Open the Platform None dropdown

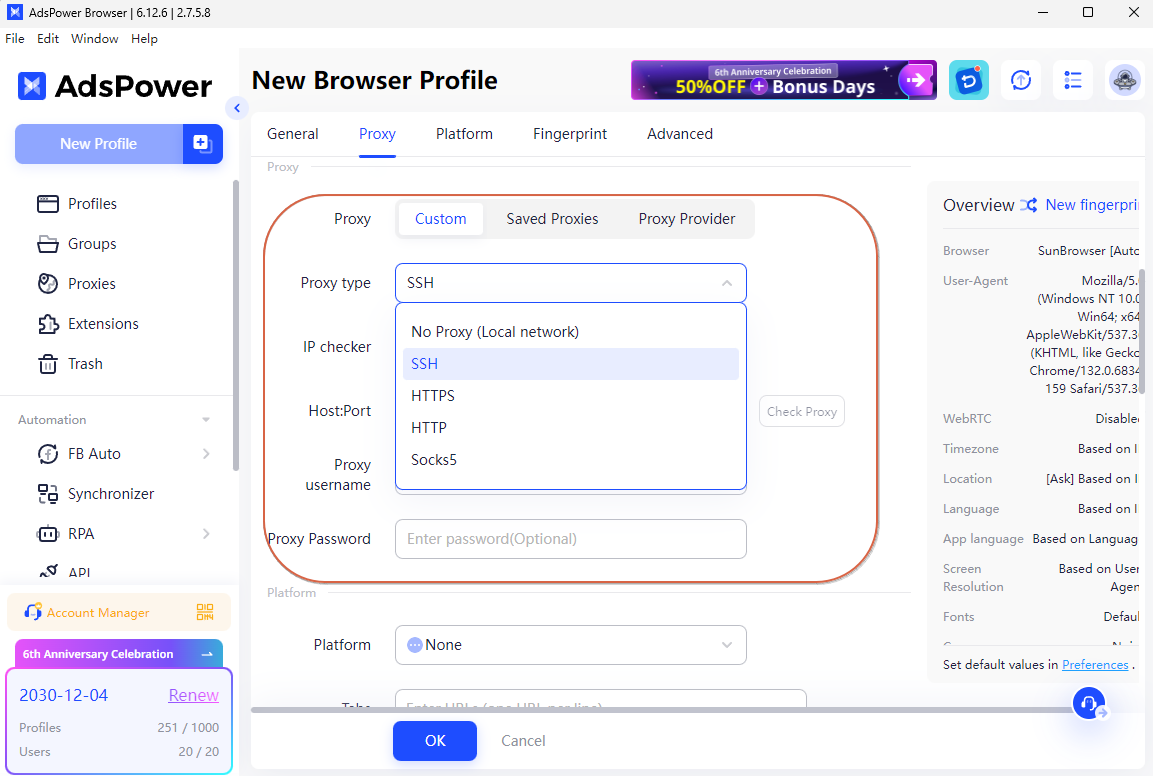pyautogui.click(x=571, y=645)
